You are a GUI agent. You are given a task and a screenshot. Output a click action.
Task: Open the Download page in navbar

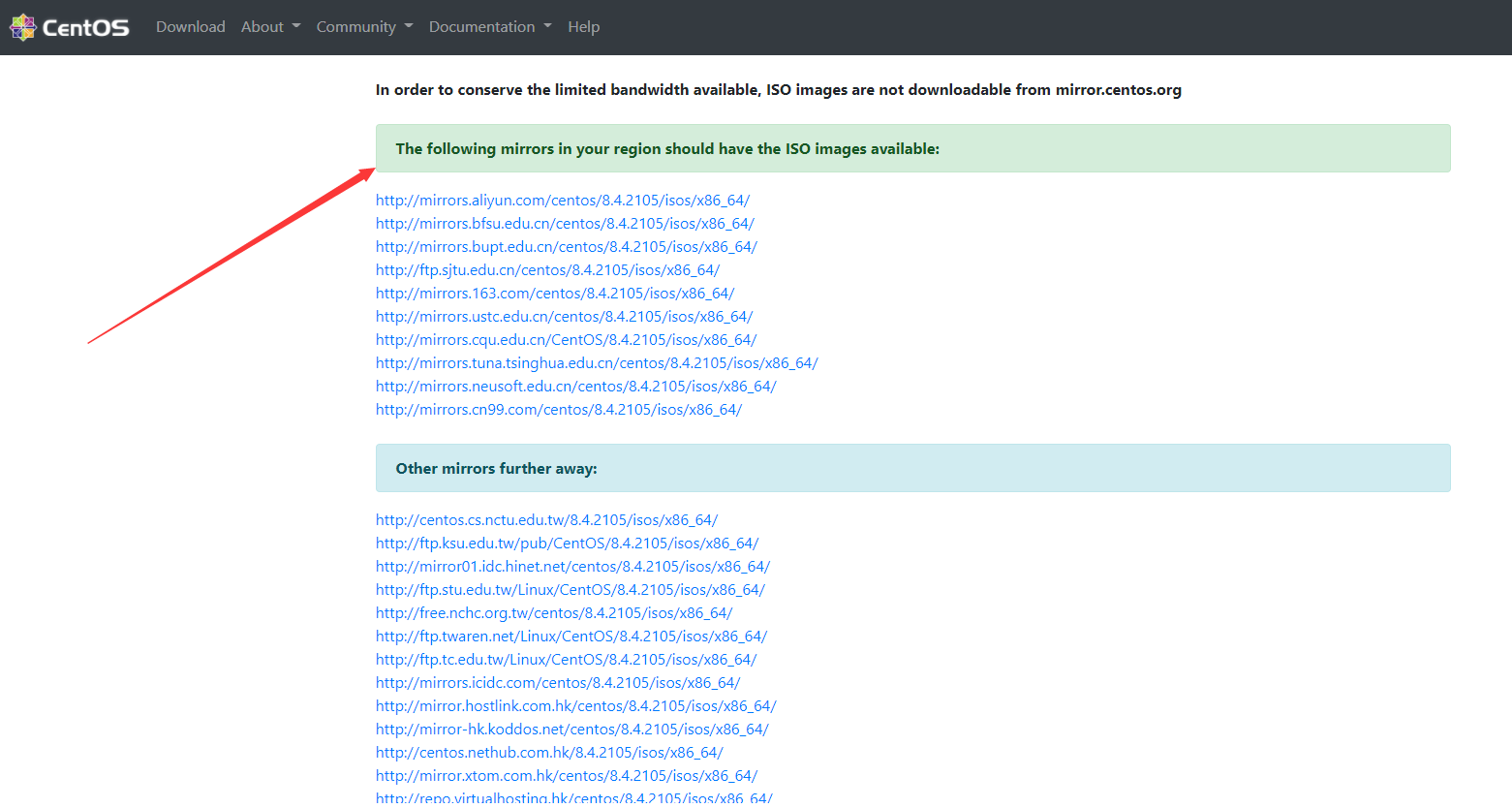click(x=191, y=27)
